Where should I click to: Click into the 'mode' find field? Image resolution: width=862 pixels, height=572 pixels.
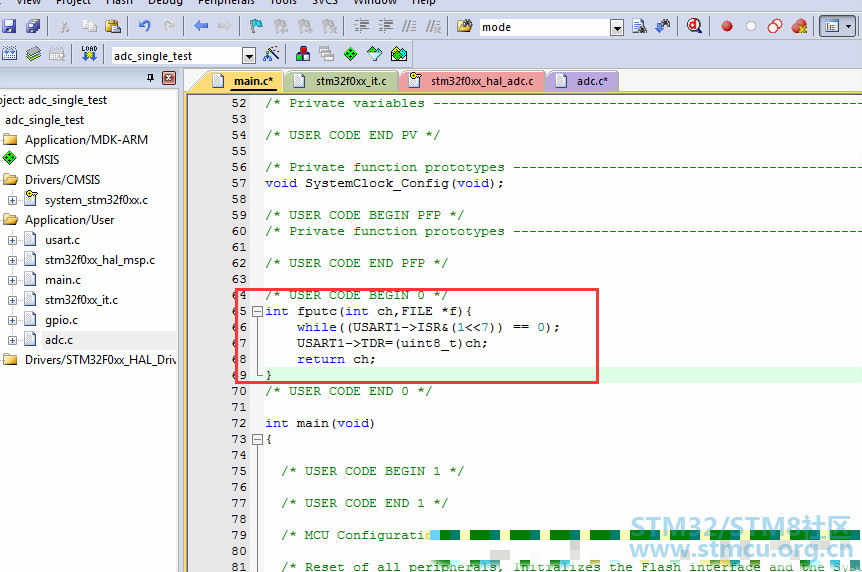pos(545,27)
